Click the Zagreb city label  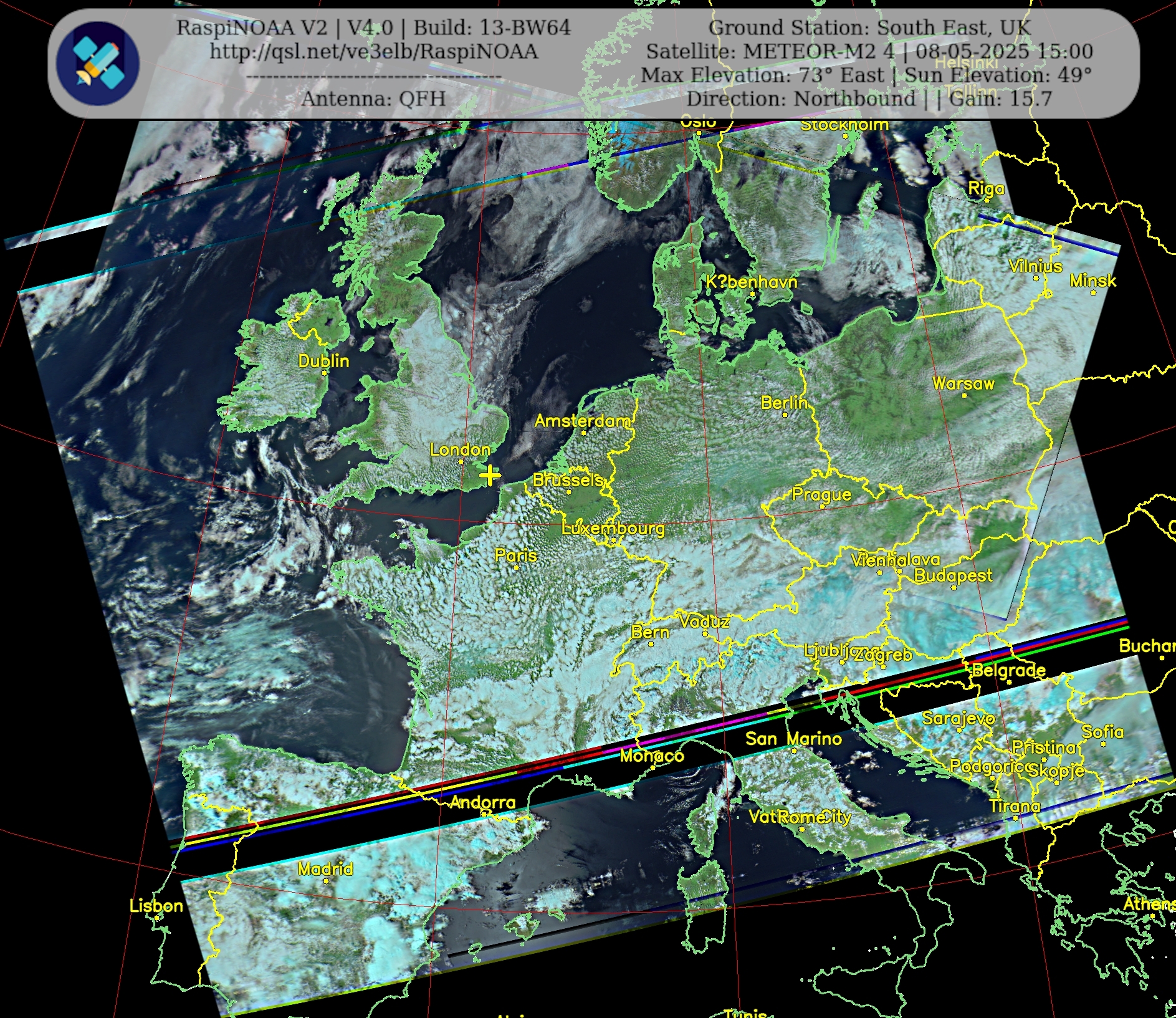883,655
